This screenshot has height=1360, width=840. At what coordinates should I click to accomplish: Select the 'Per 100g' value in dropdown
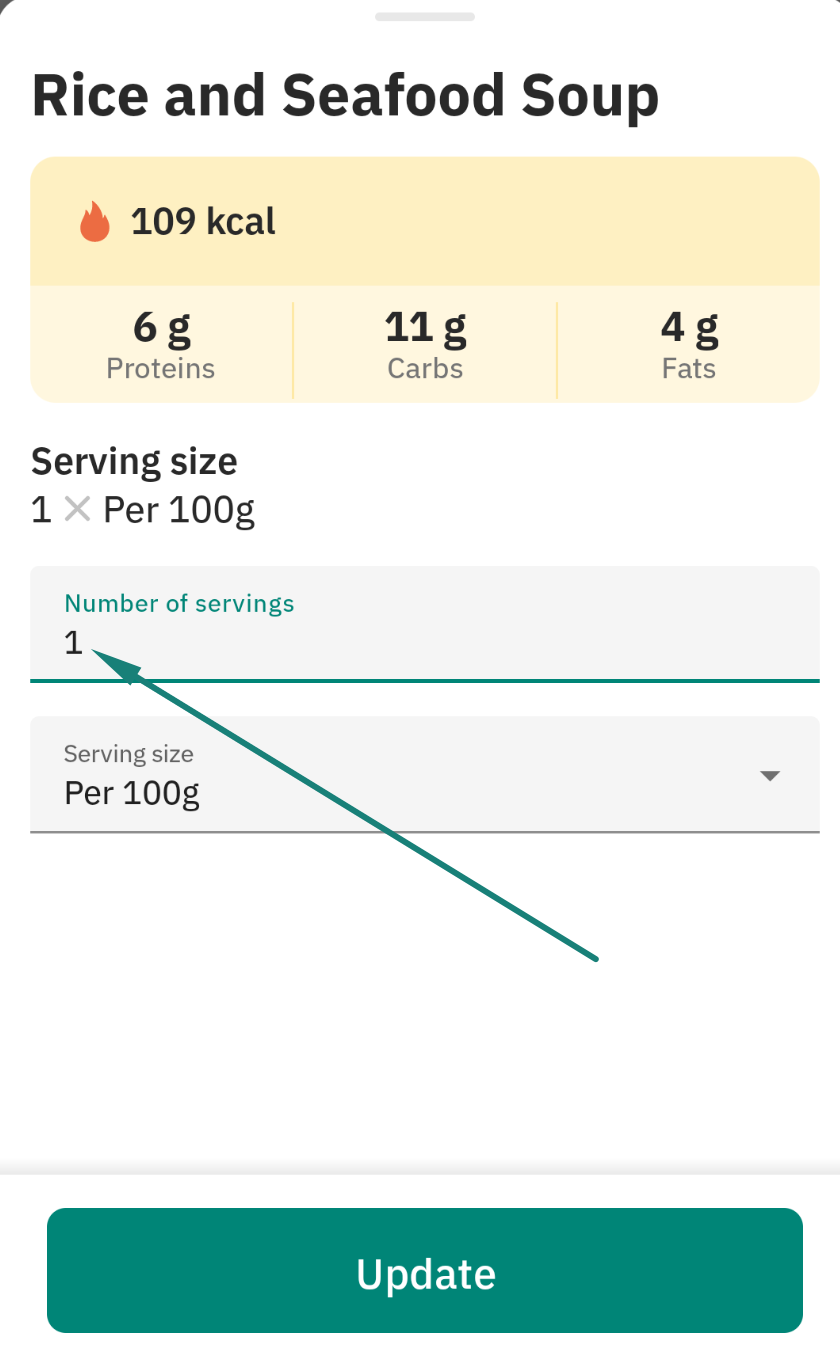(132, 794)
